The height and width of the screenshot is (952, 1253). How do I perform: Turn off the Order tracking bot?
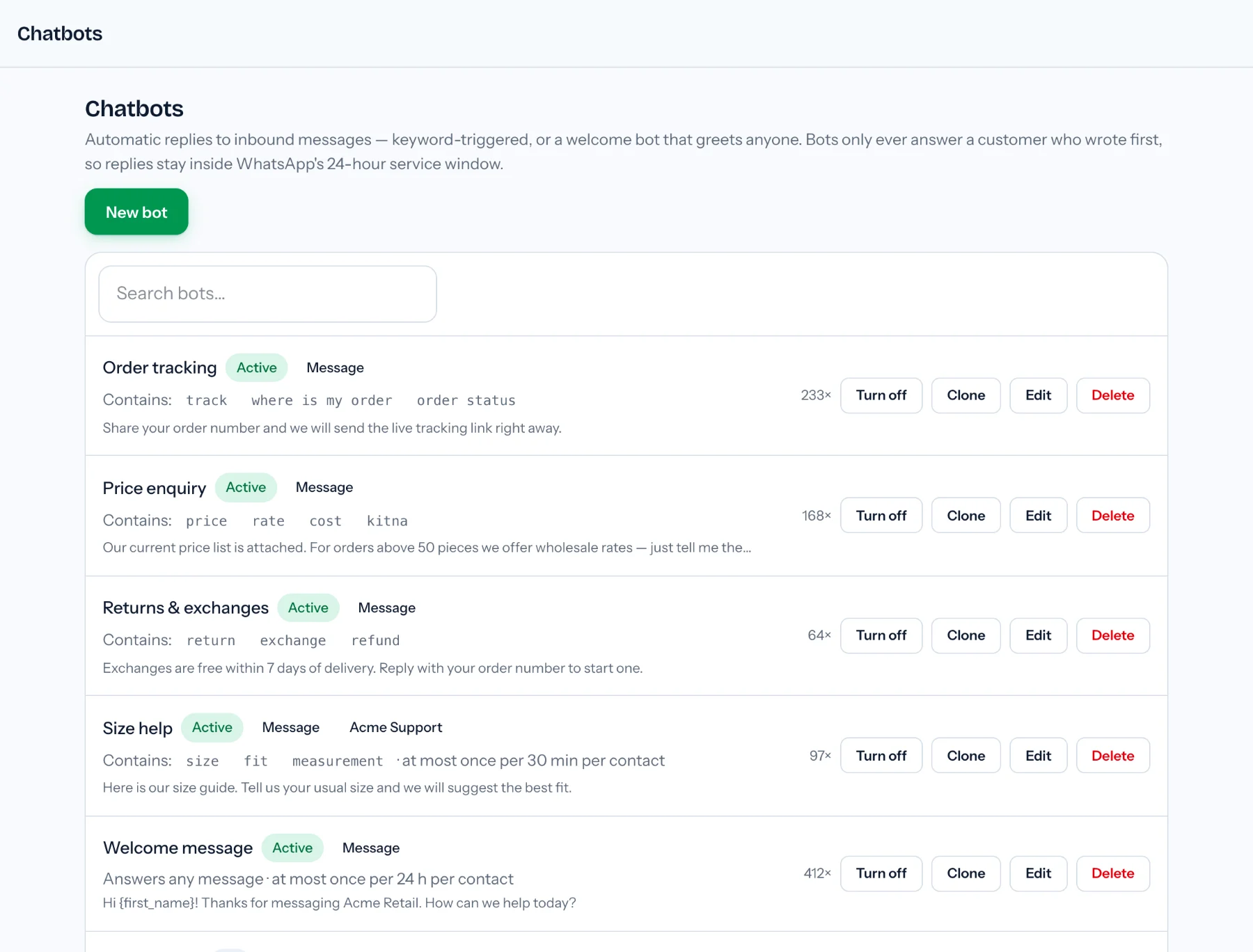[881, 395]
